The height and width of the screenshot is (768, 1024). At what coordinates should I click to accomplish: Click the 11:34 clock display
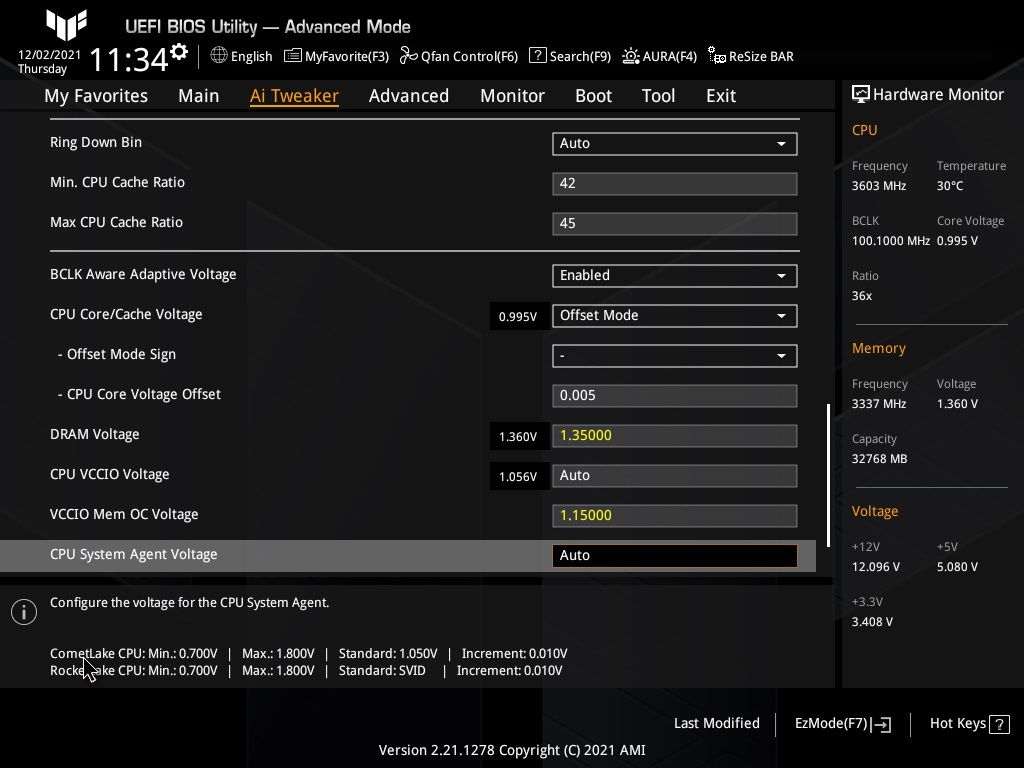(x=129, y=59)
